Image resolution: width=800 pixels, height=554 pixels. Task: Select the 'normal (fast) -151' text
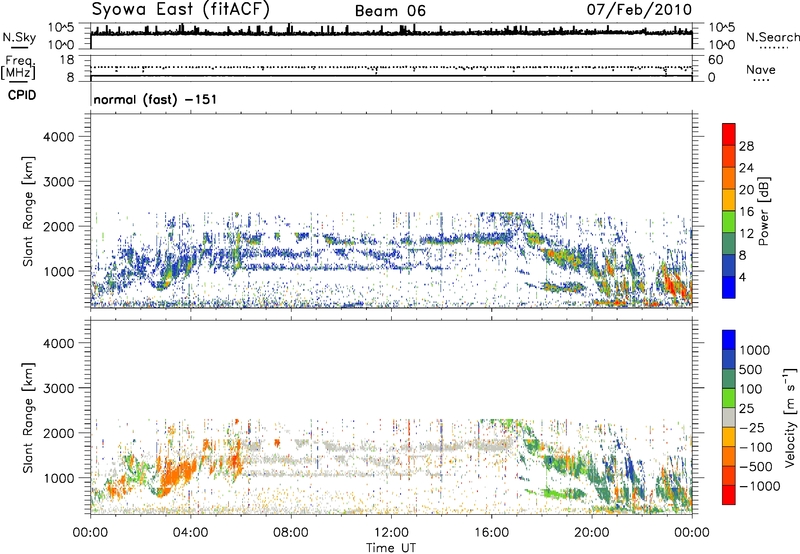click(x=155, y=99)
